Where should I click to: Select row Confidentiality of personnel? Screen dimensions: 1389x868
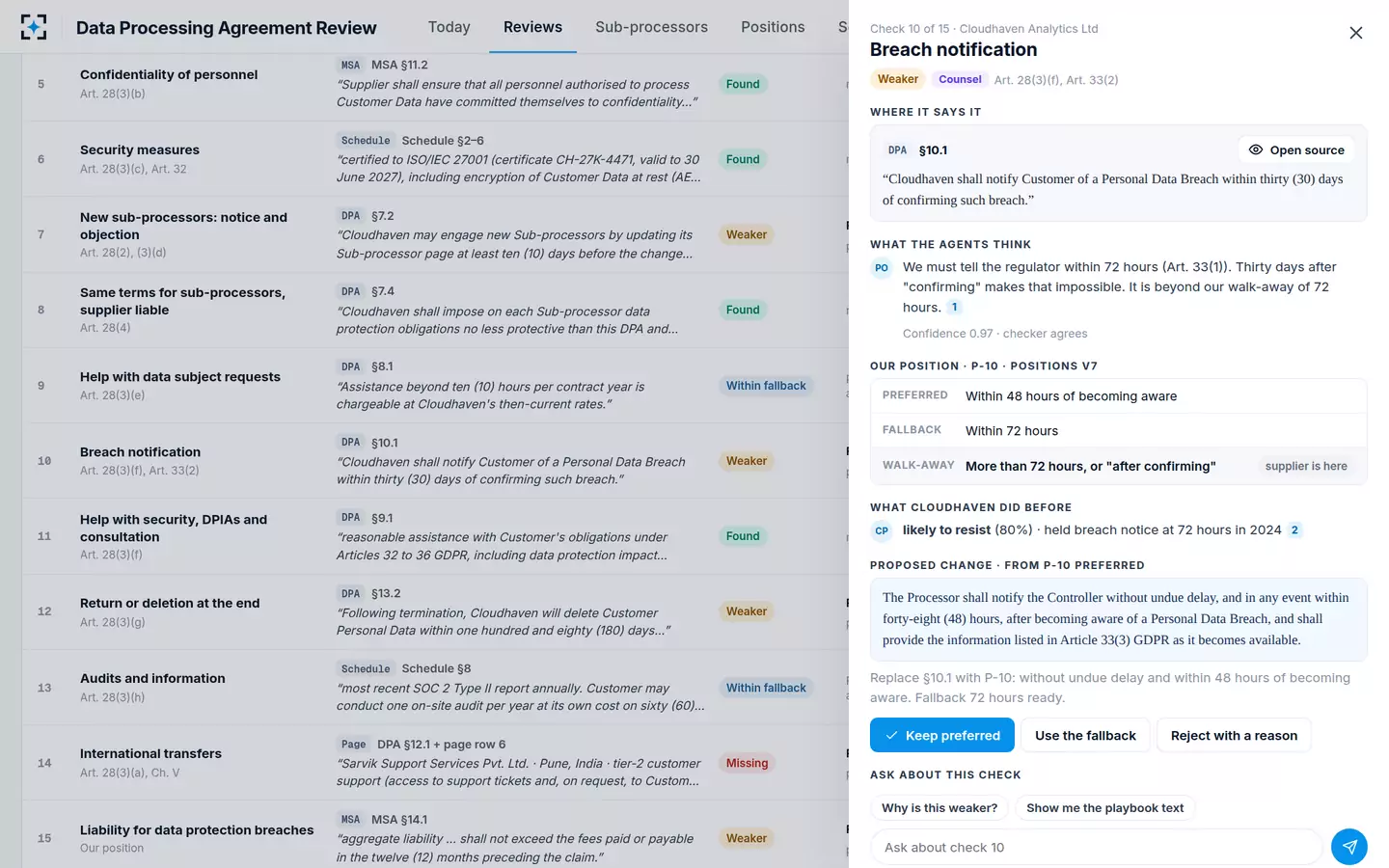click(434, 84)
